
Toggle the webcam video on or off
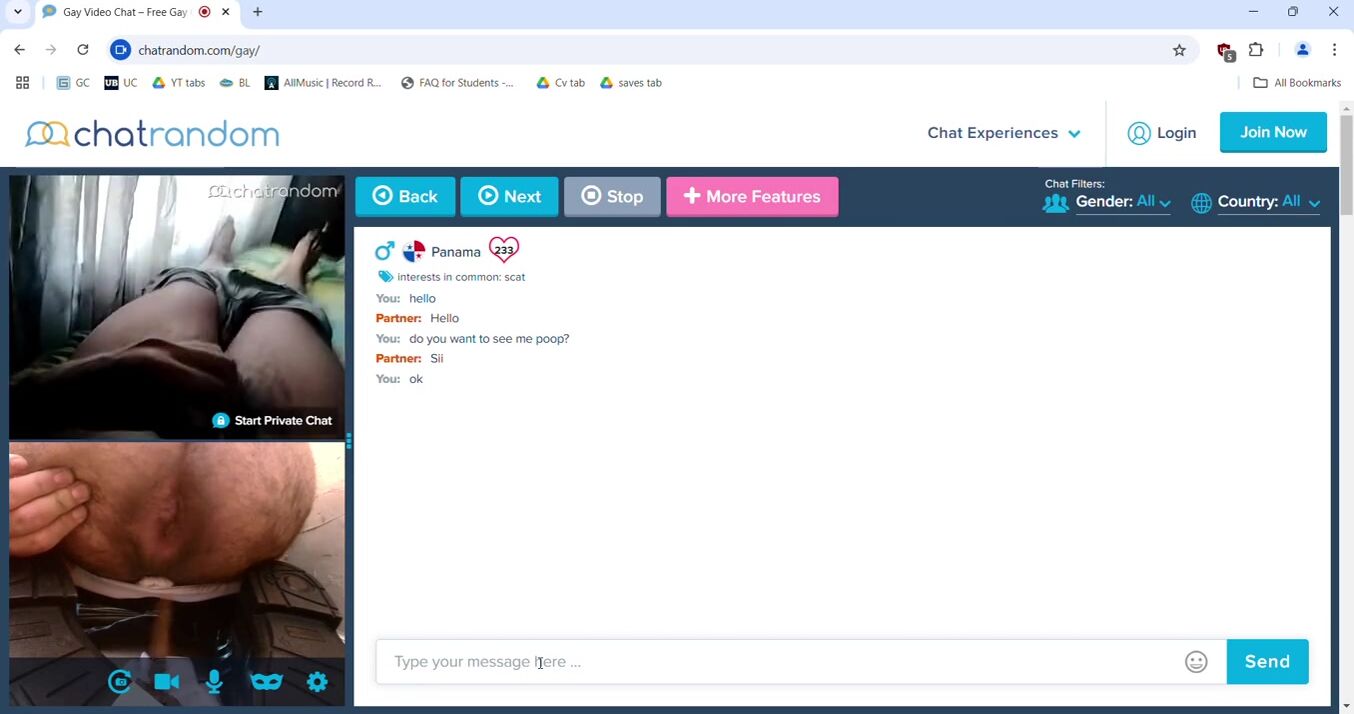pyautogui.click(x=167, y=682)
